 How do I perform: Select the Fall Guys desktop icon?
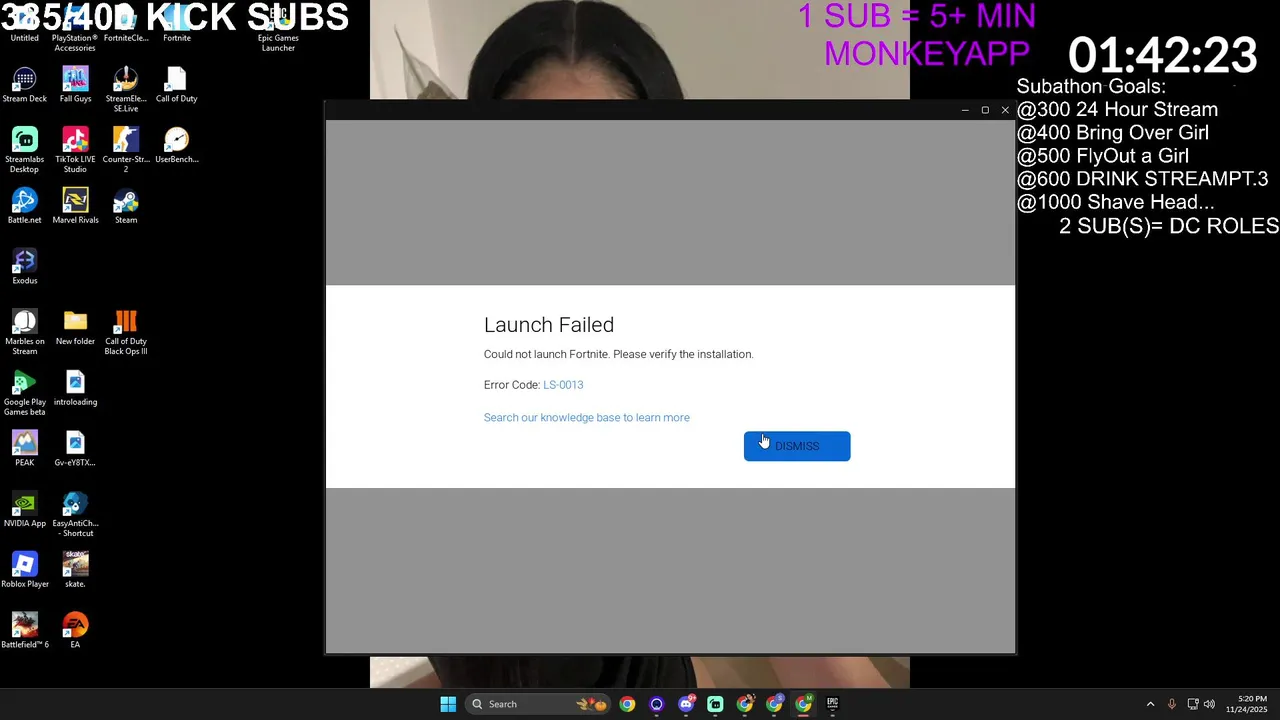coord(75,85)
